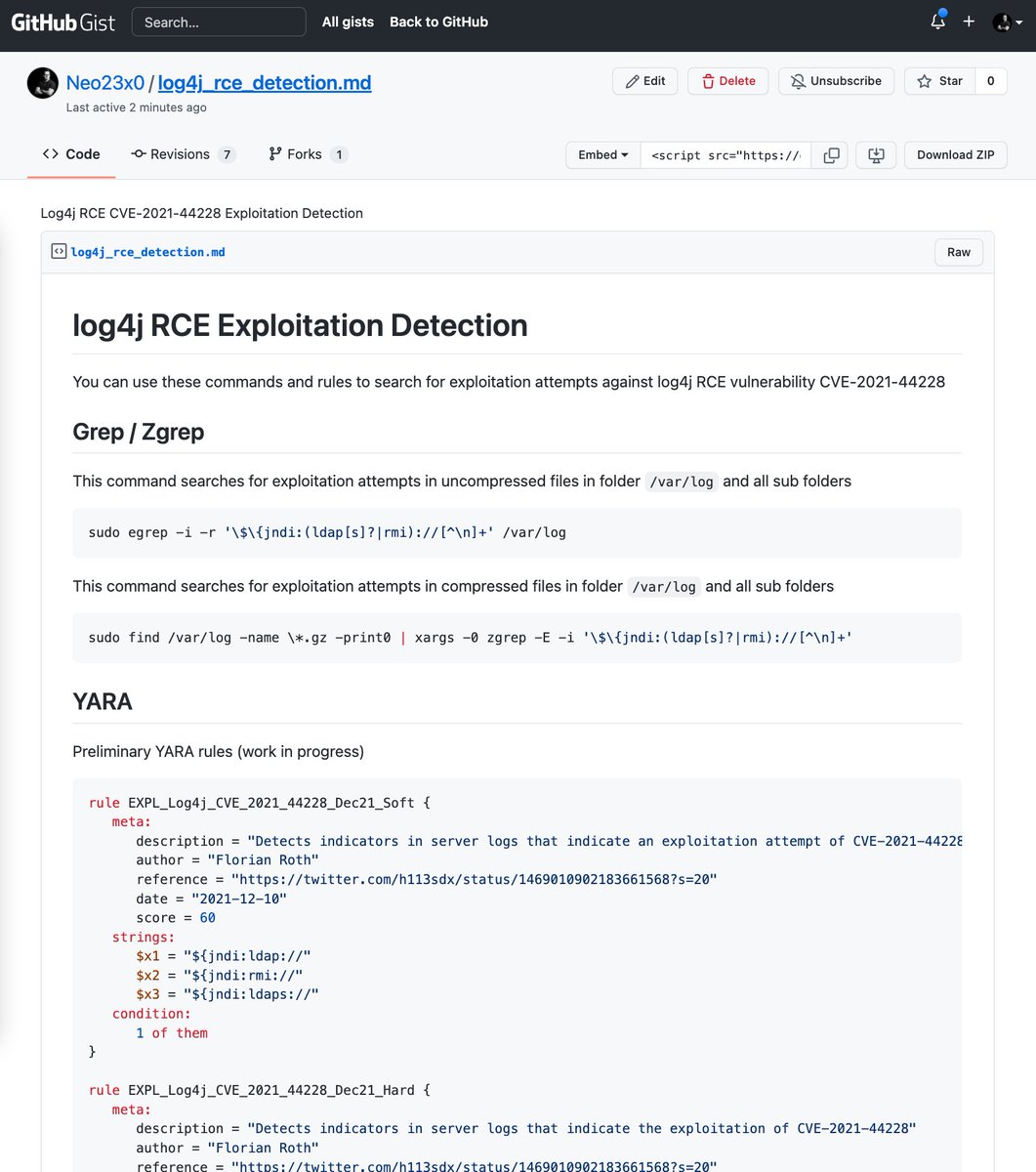Switch to the Code tab

click(x=71, y=154)
